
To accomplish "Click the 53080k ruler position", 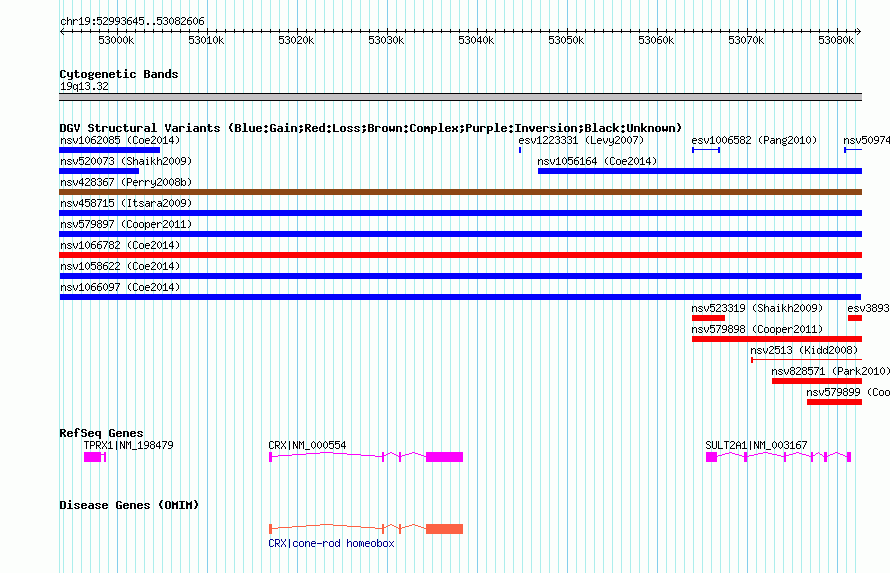I will click(x=836, y=40).
